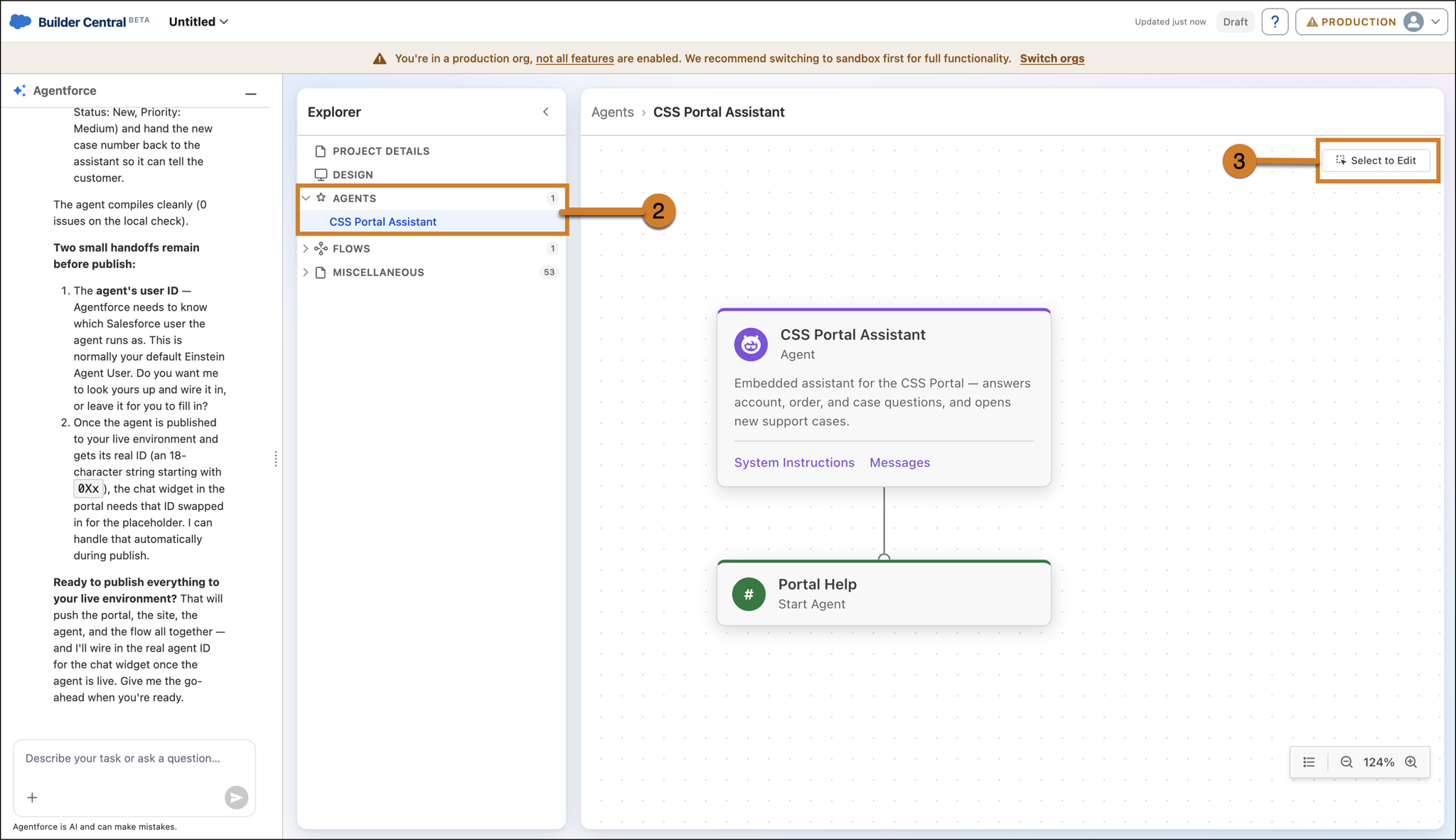
Task: Open the Production org dropdown arrow
Action: [1436, 22]
